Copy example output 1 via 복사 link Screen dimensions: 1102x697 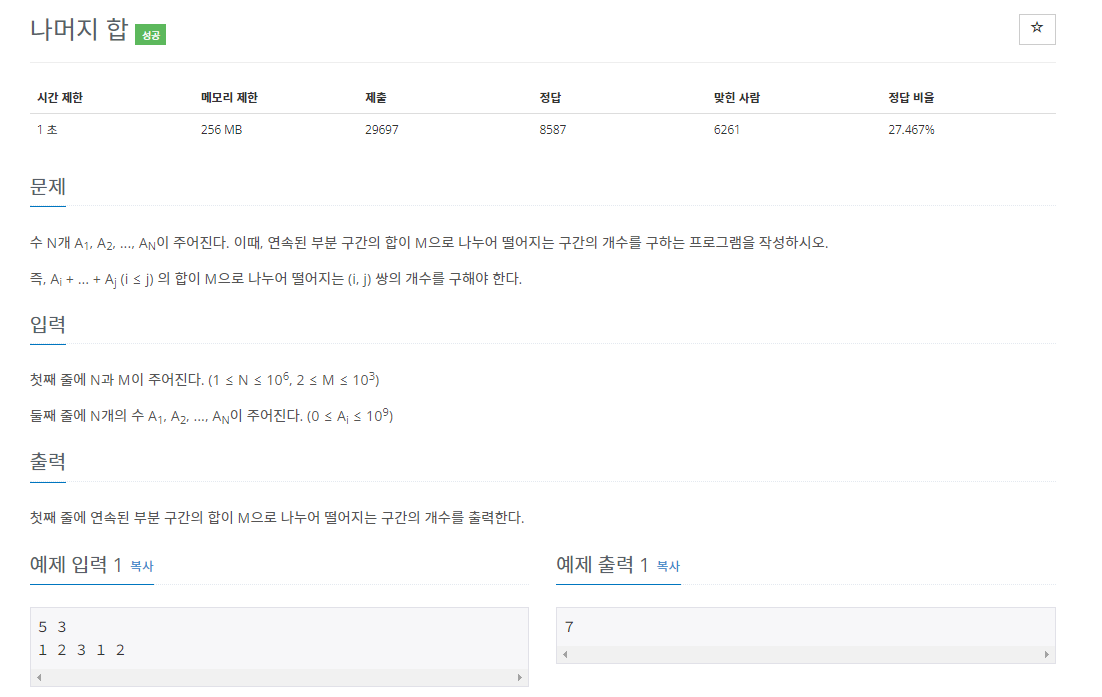tap(668, 566)
